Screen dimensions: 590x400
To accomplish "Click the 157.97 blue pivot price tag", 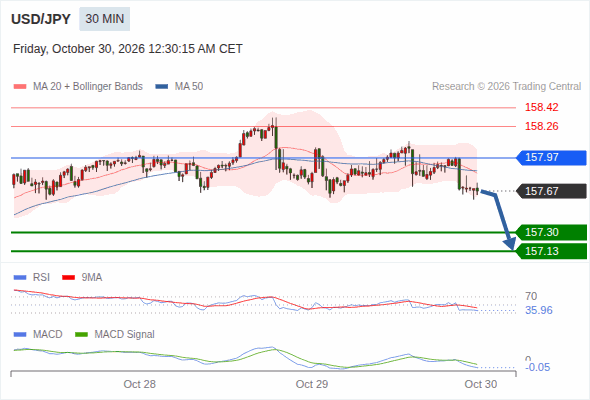I will coord(551,157).
